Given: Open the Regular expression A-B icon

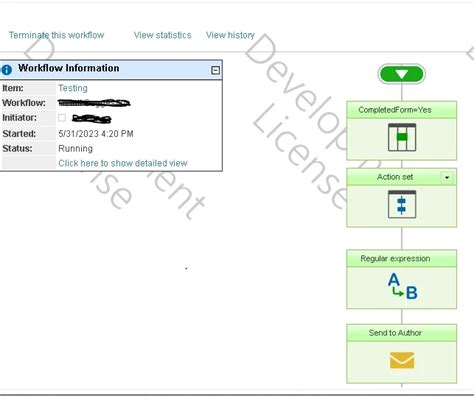Looking at the screenshot, I should pos(402,287).
